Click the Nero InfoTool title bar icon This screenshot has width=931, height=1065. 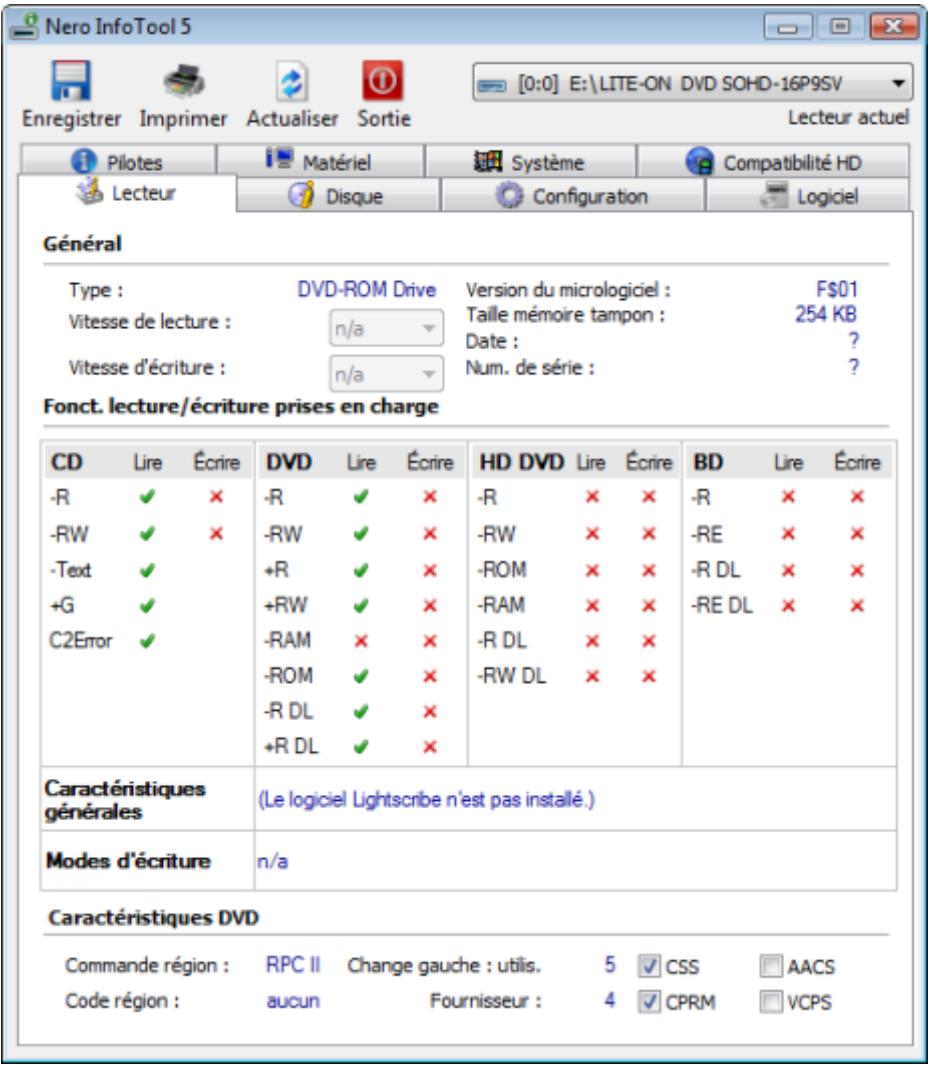tap(24, 26)
